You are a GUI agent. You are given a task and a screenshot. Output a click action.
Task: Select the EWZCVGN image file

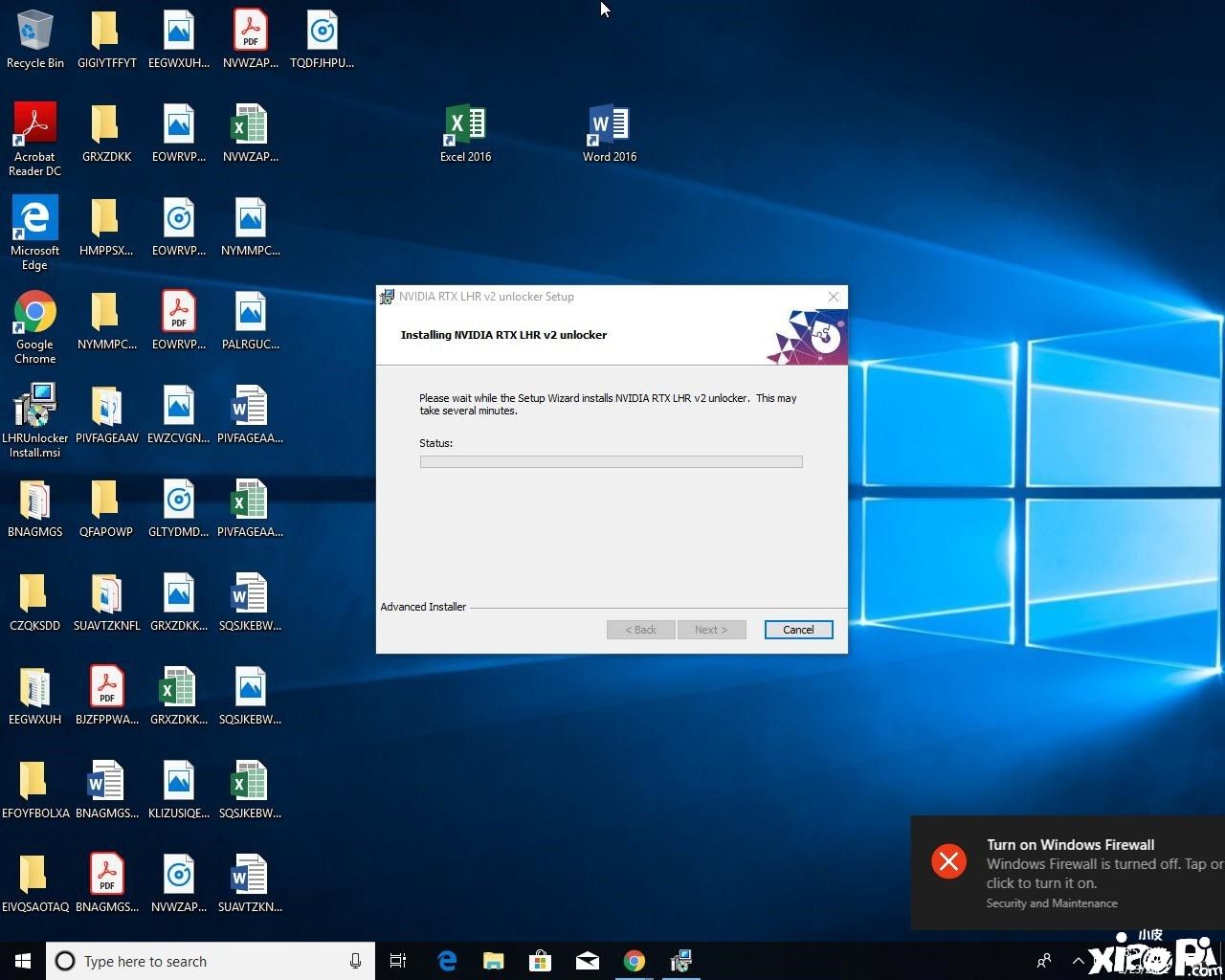pos(179,414)
